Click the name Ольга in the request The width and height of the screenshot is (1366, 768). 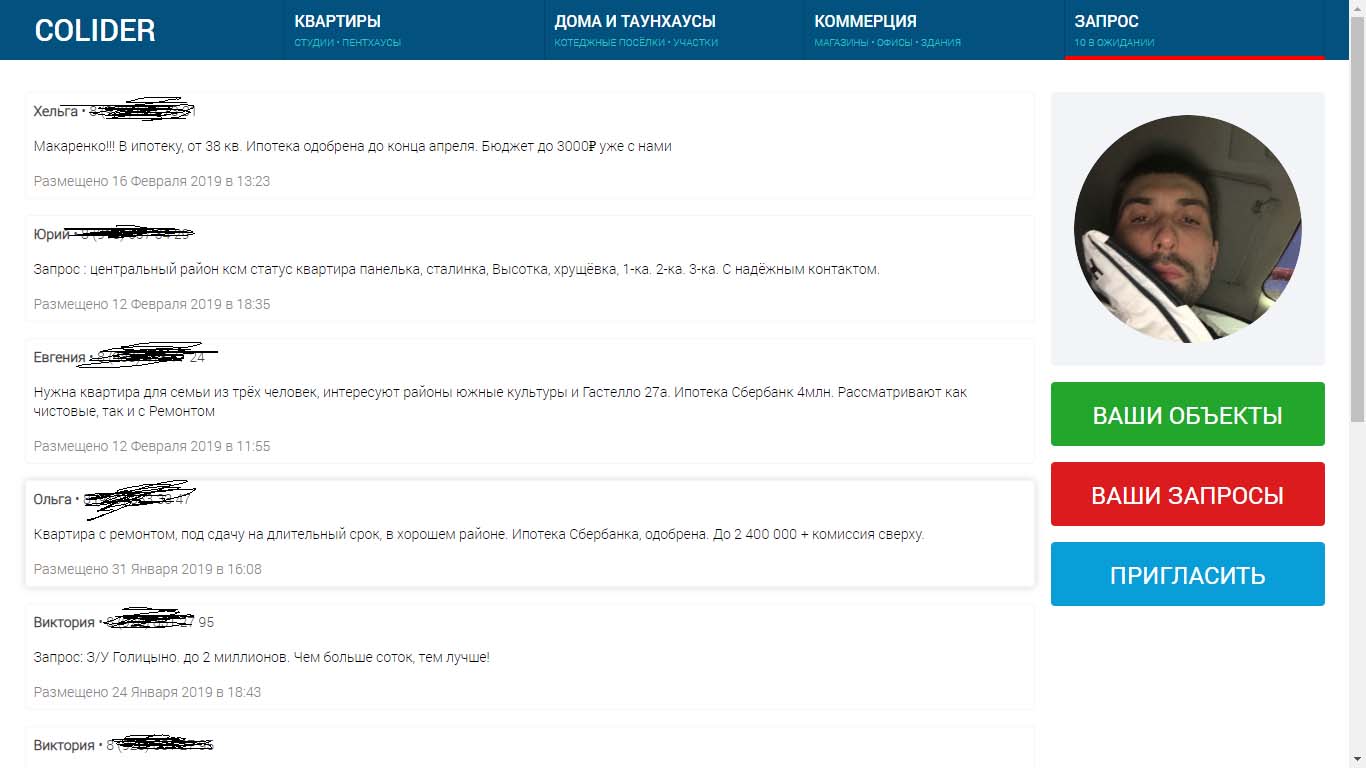[52, 499]
